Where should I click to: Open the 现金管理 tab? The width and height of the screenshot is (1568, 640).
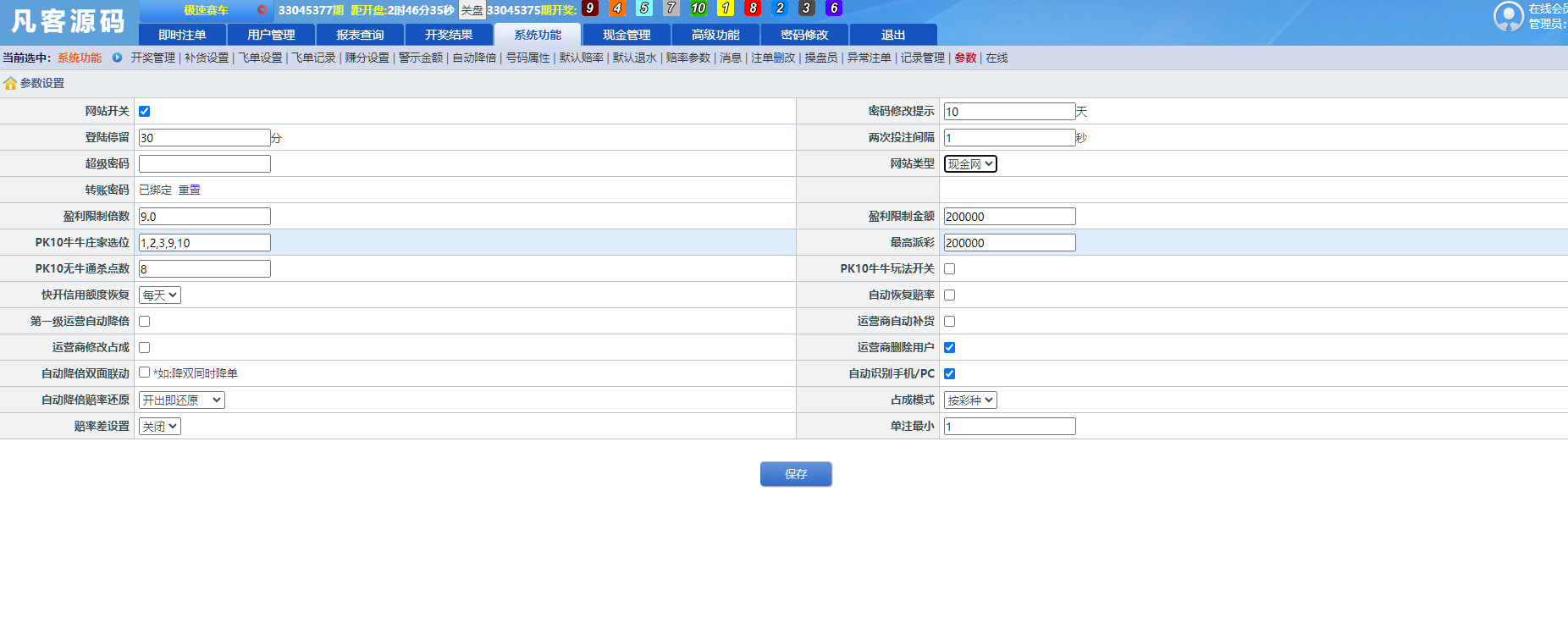(627, 35)
